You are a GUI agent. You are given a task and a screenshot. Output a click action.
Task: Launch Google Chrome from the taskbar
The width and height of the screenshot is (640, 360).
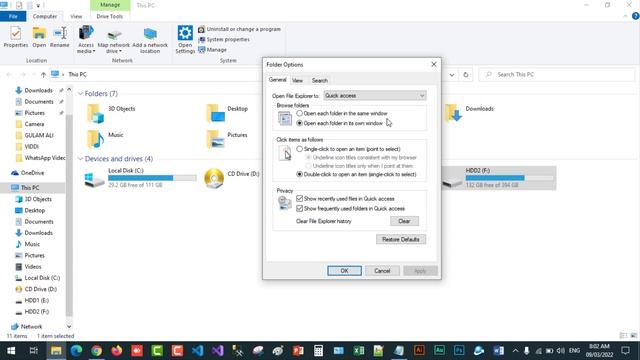(96, 351)
